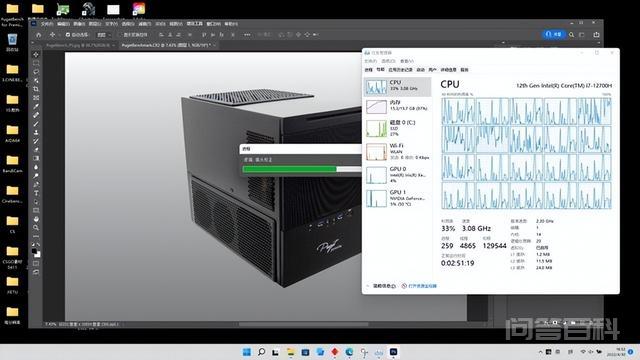Screen dimensions: 640x360
Task: Click the foreground/background color swatch
Action: pyautogui.click(x=36, y=253)
